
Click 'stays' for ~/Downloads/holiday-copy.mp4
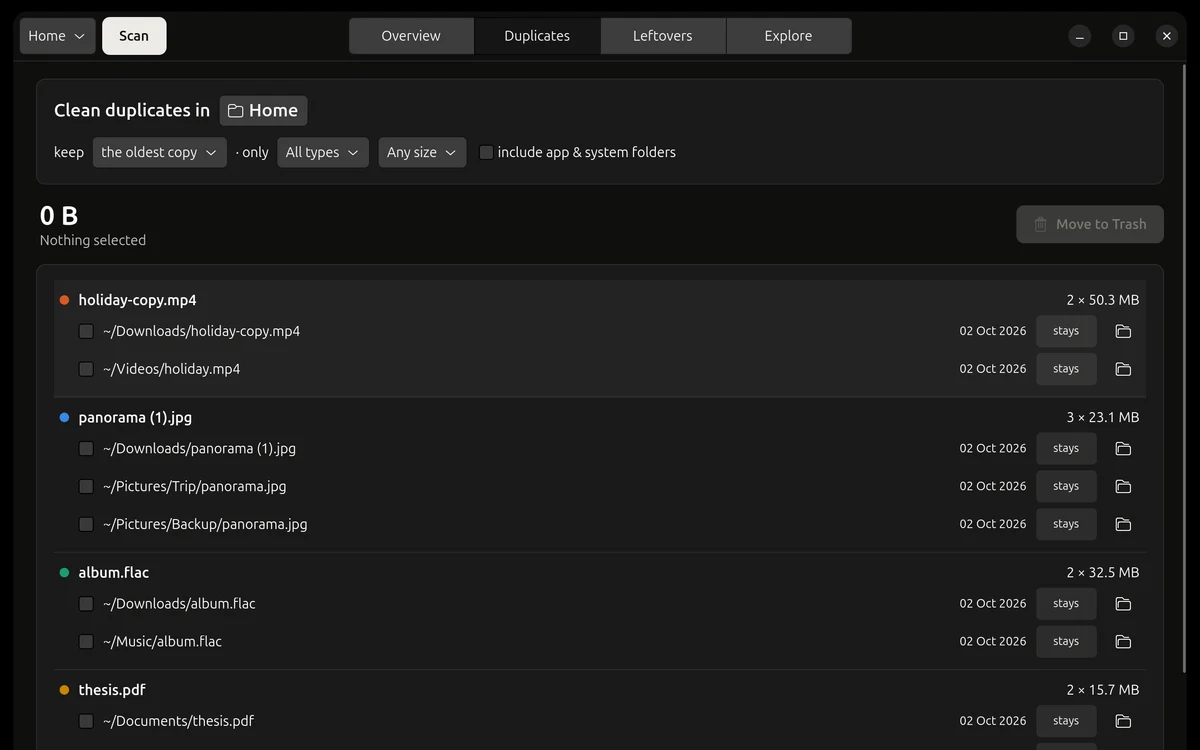point(1066,331)
